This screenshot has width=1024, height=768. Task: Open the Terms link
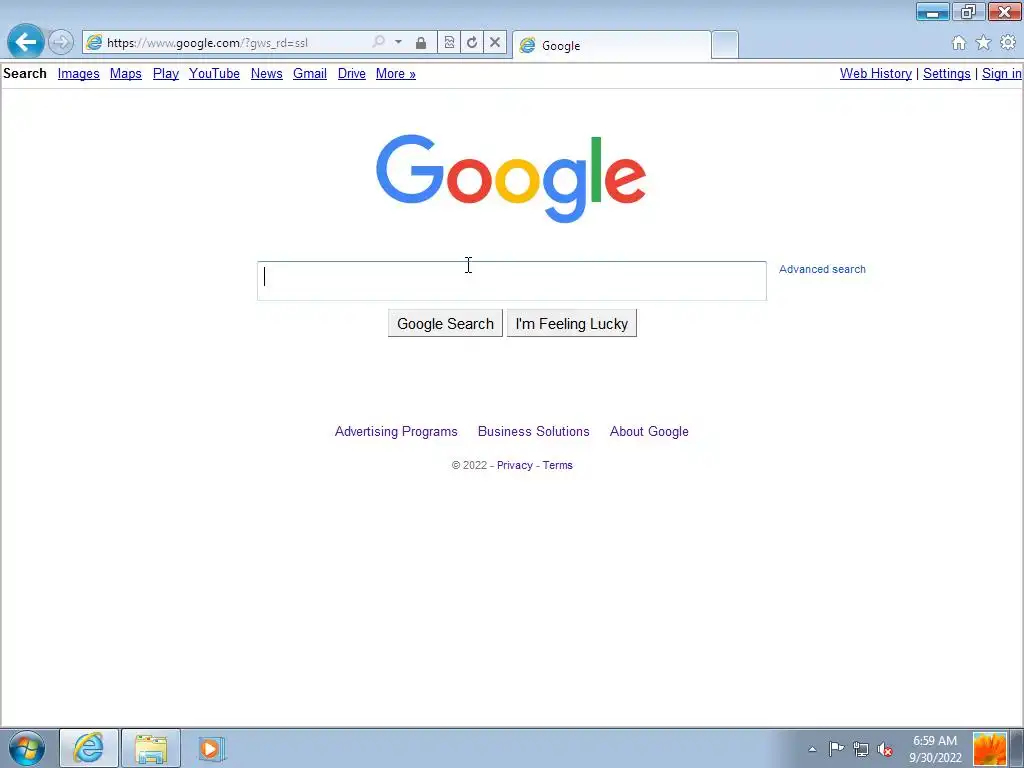(558, 465)
